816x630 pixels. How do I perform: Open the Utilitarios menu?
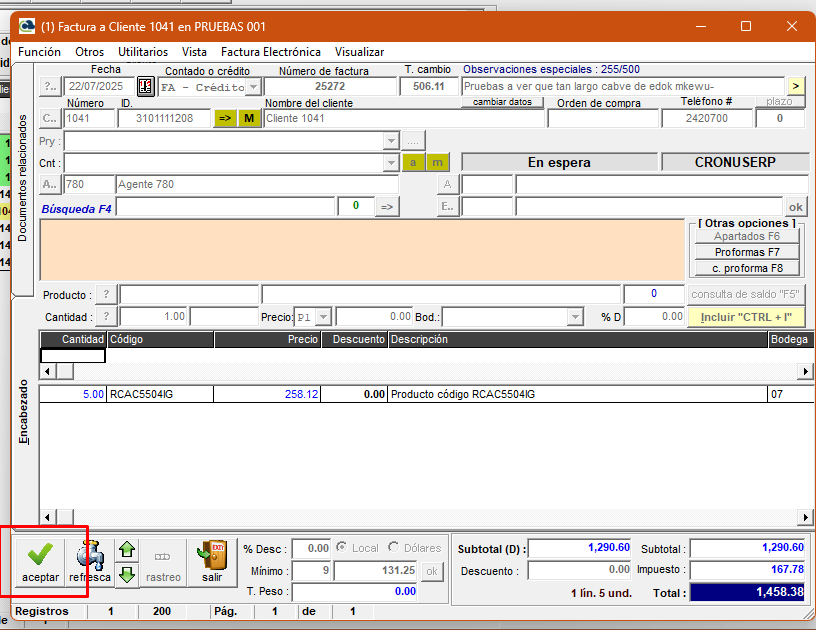click(x=143, y=52)
